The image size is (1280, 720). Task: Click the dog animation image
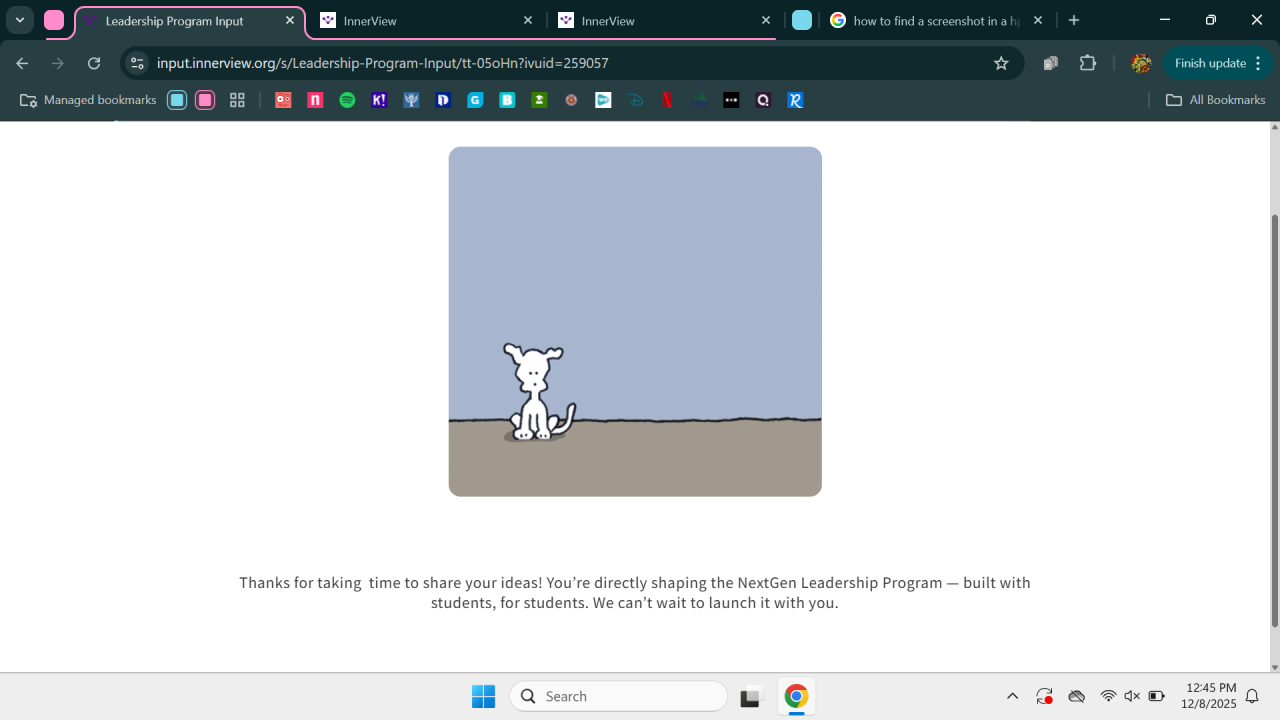point(635,322)
